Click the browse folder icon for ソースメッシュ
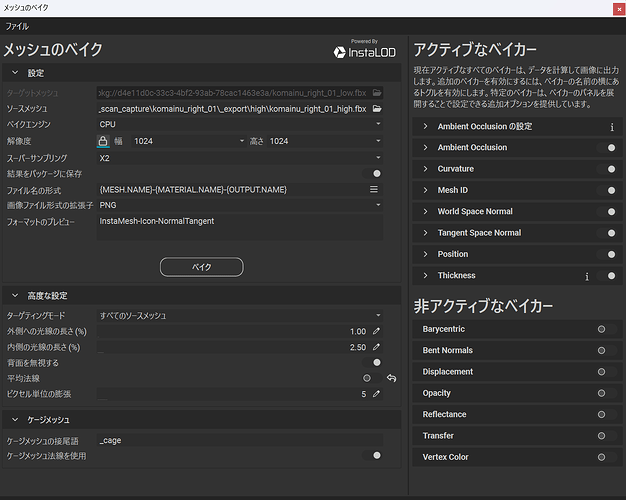Viewport: 626px width, 500px height. point(377,108)
